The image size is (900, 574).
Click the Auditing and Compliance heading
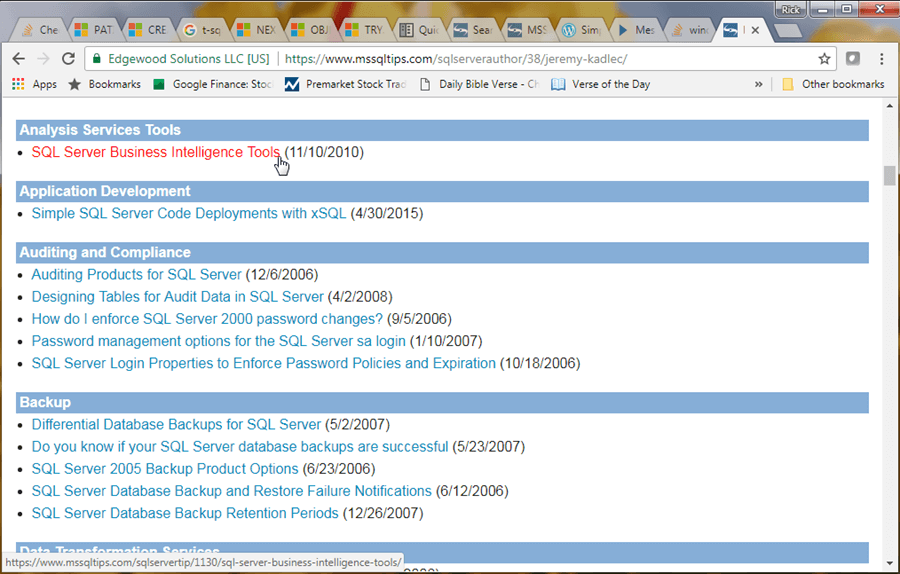(105, 253)
